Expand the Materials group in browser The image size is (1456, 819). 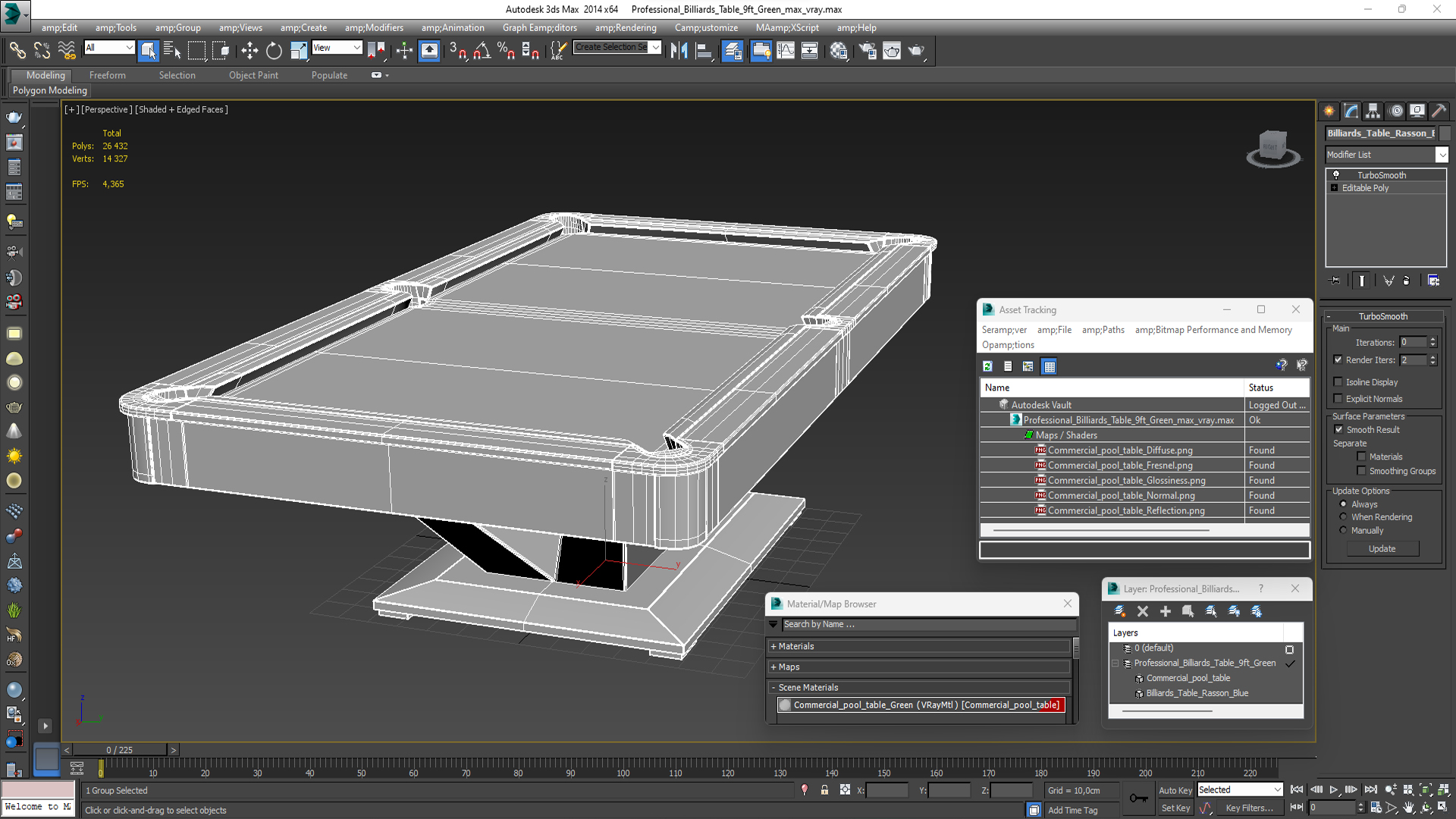(x=795, y=646)
